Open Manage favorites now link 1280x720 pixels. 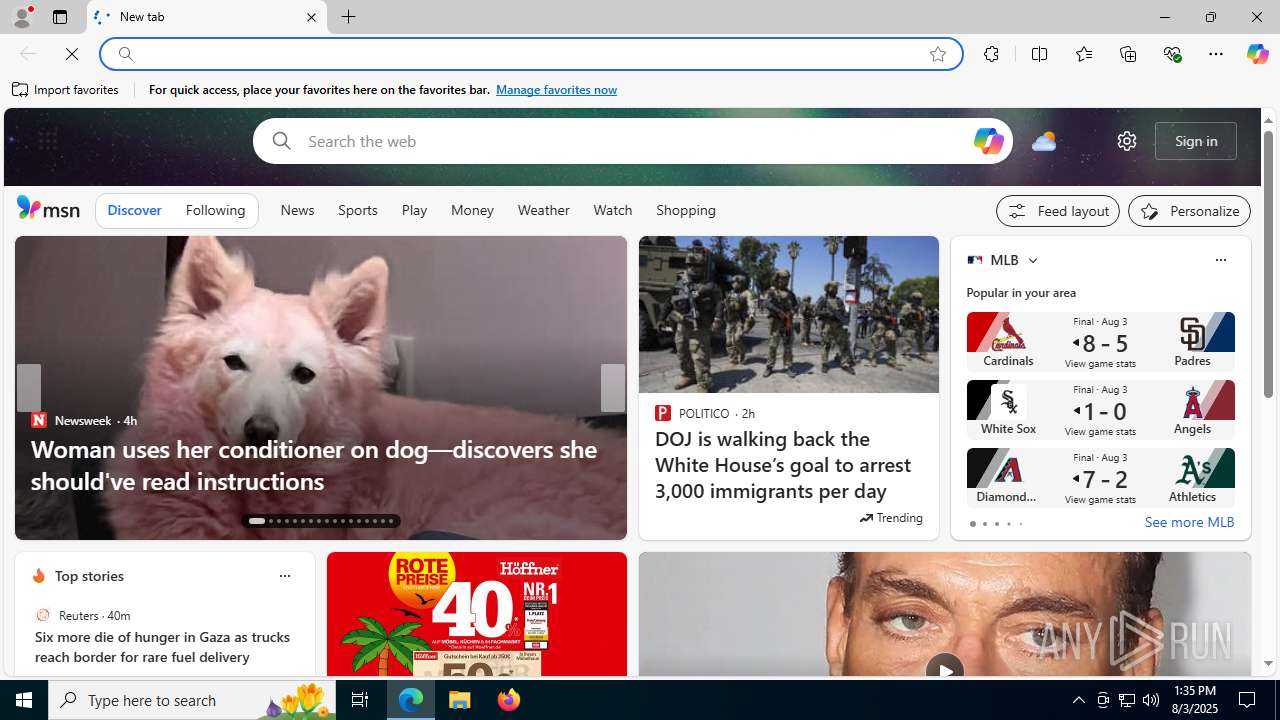(x=556, y=90)
